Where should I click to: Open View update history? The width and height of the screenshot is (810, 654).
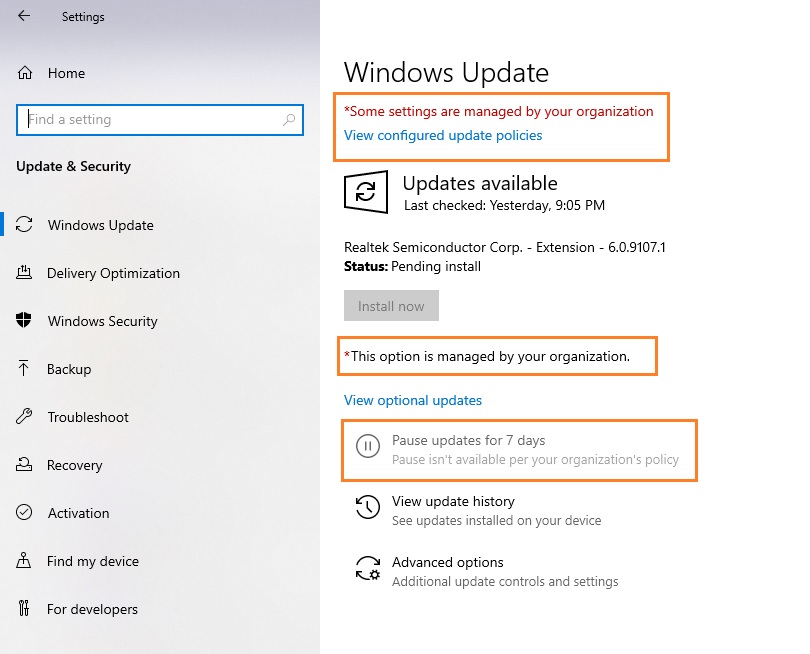click(453, 501)
